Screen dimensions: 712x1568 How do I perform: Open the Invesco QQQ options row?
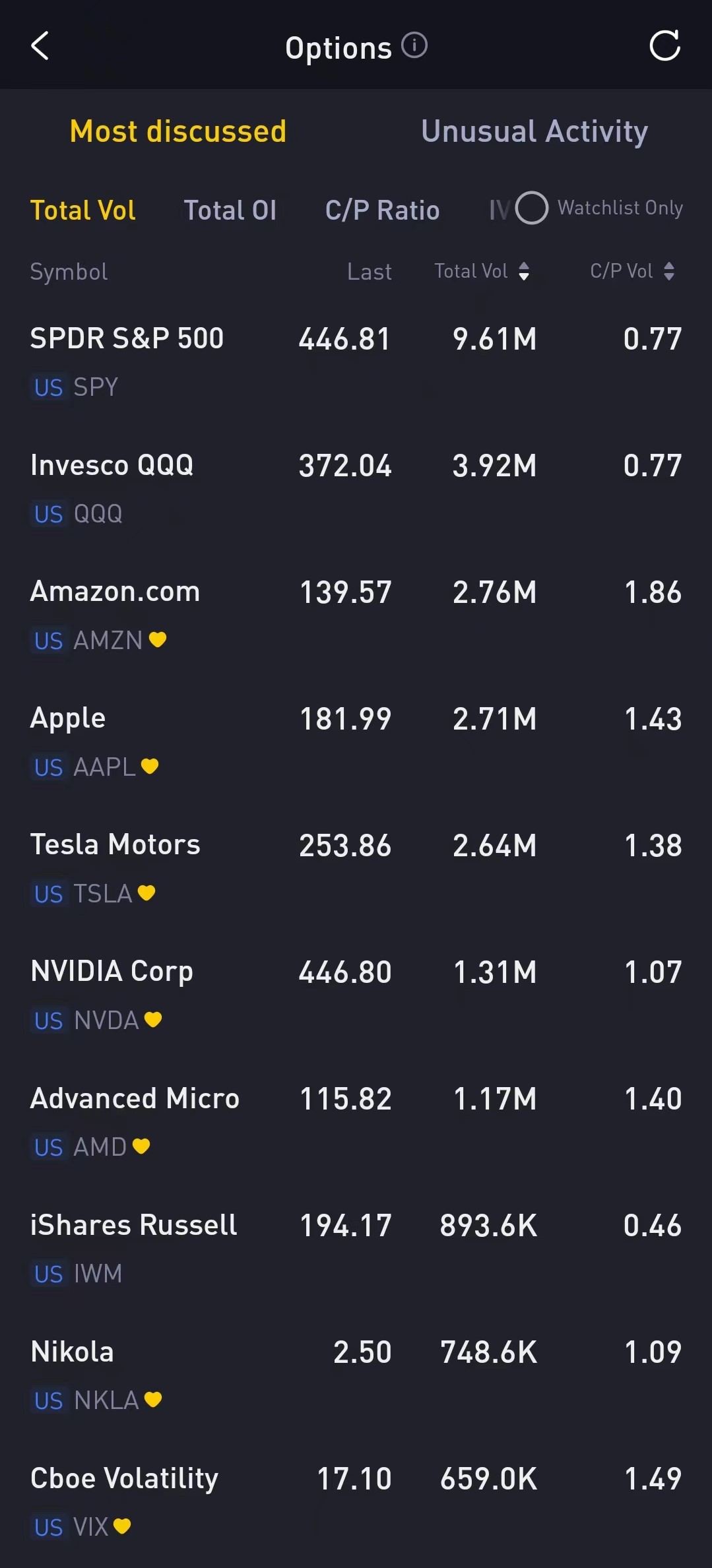[356, 488]
